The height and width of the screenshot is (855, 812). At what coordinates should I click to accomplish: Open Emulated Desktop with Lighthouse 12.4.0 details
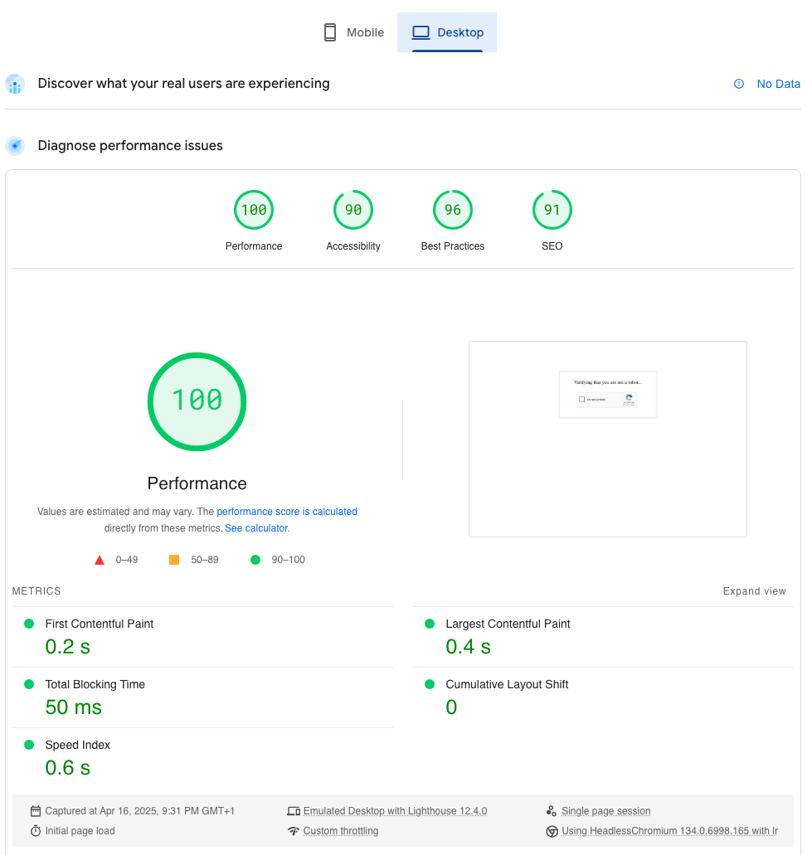pyautogui.click(x=395, y=811)
